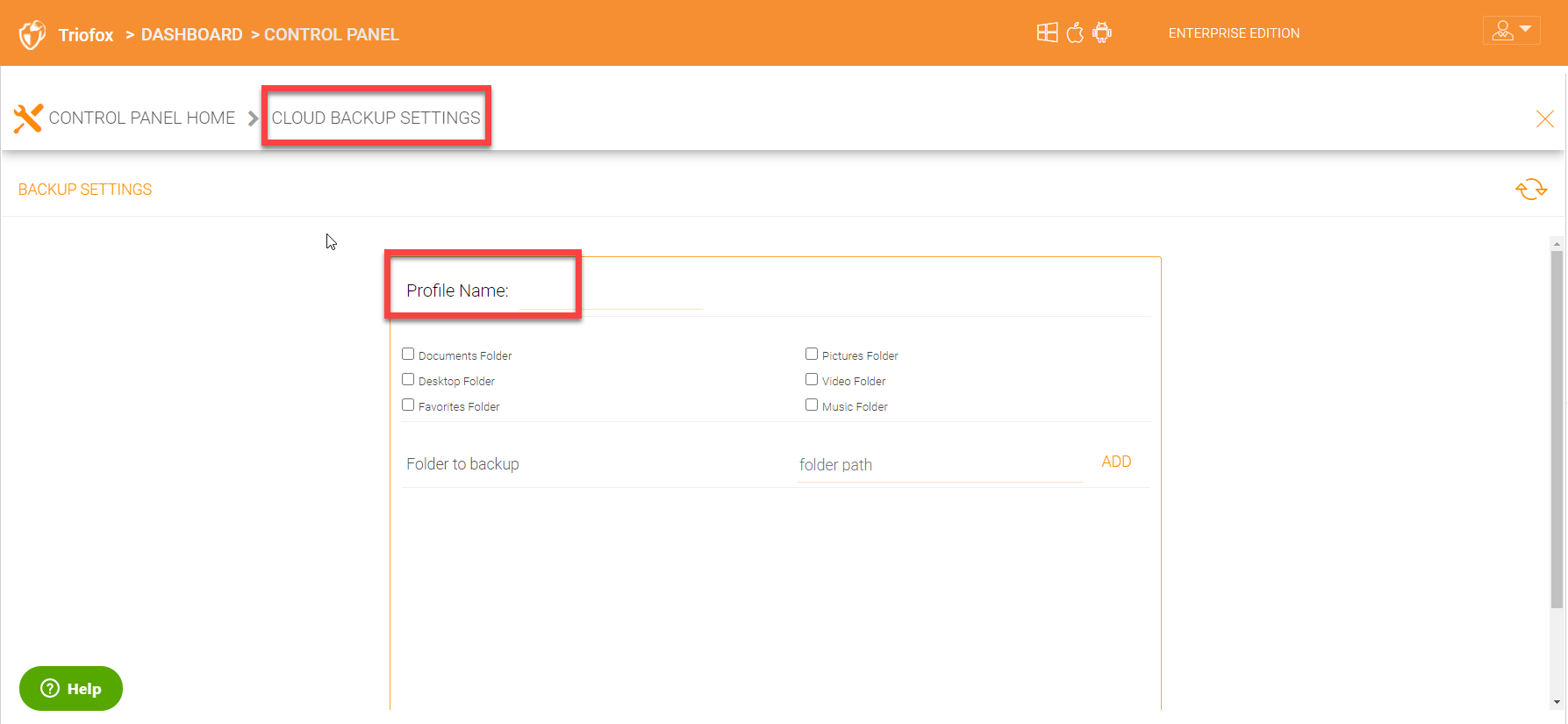Screen dimensions: 1568x724
Task: Check the Documents Folder checkbox
Action: (x=408, y=354)
